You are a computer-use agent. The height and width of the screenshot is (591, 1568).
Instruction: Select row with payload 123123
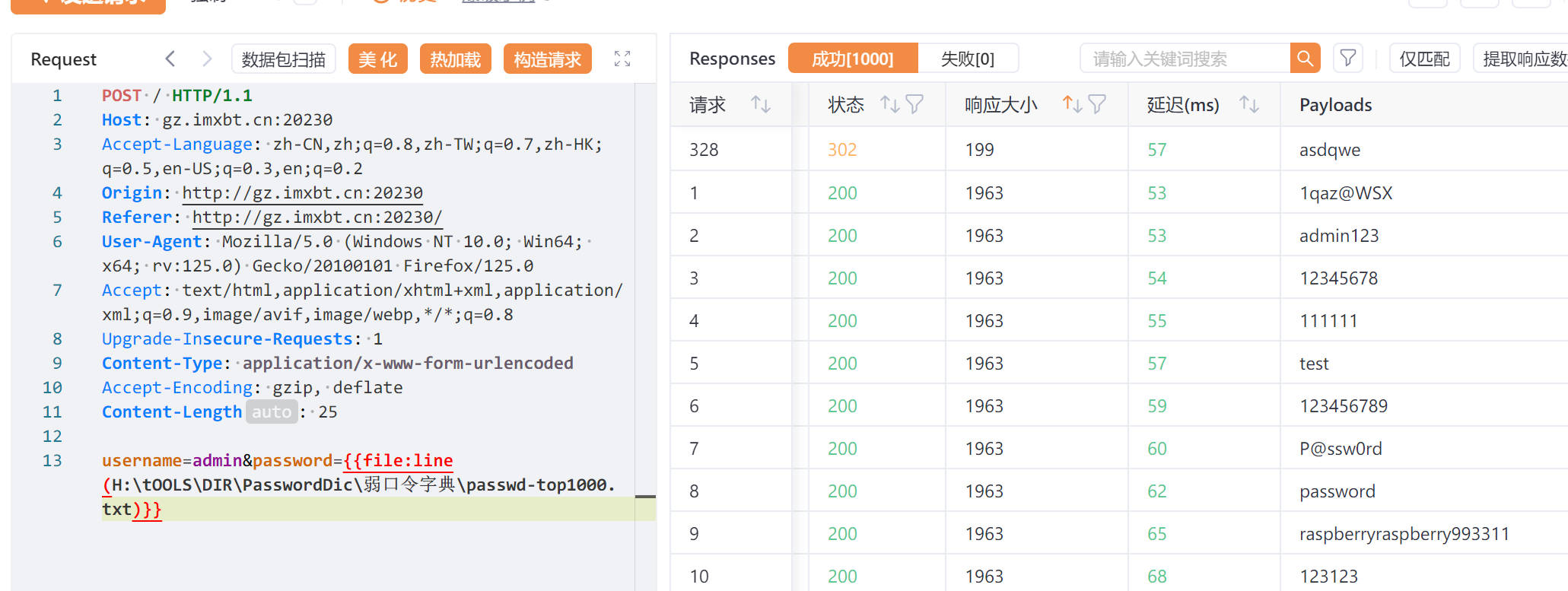[x=1118, y=574]
